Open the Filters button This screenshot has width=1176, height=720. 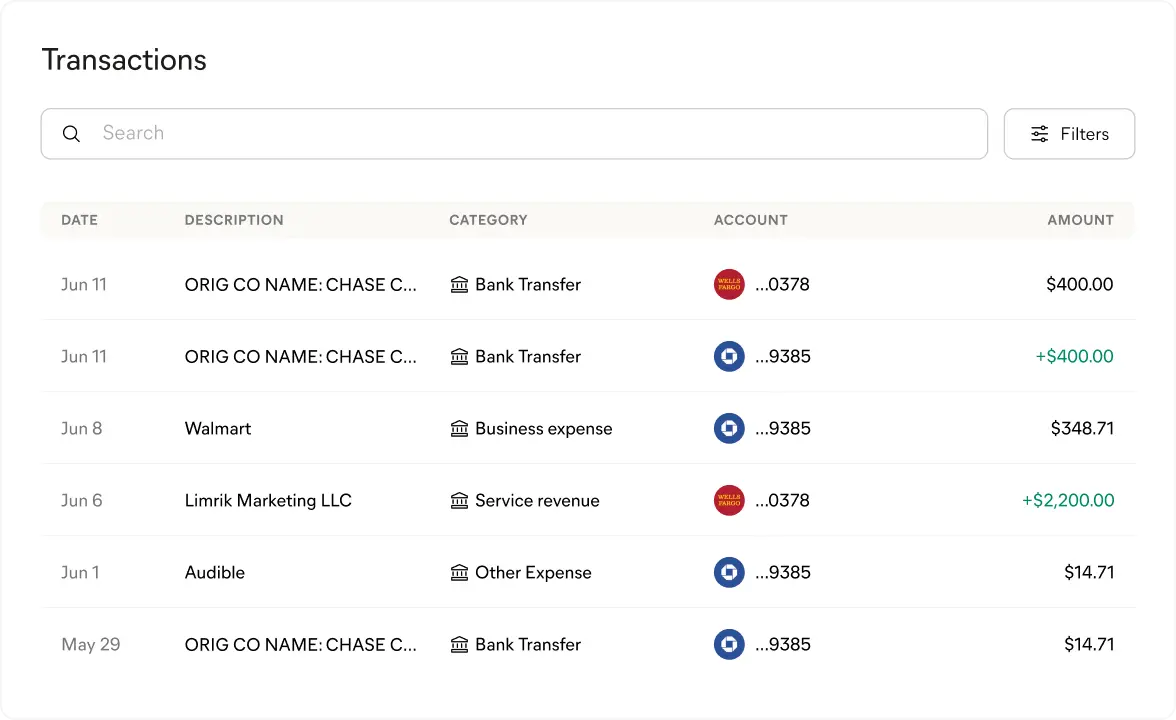[x=1069, y=134]
